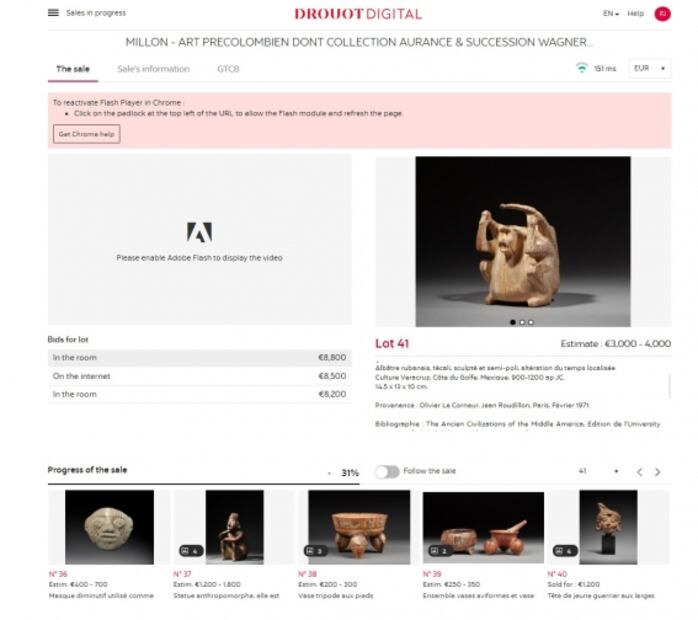Click image count badge on lot 37
The image size is (698, 620).
(191, 551)
